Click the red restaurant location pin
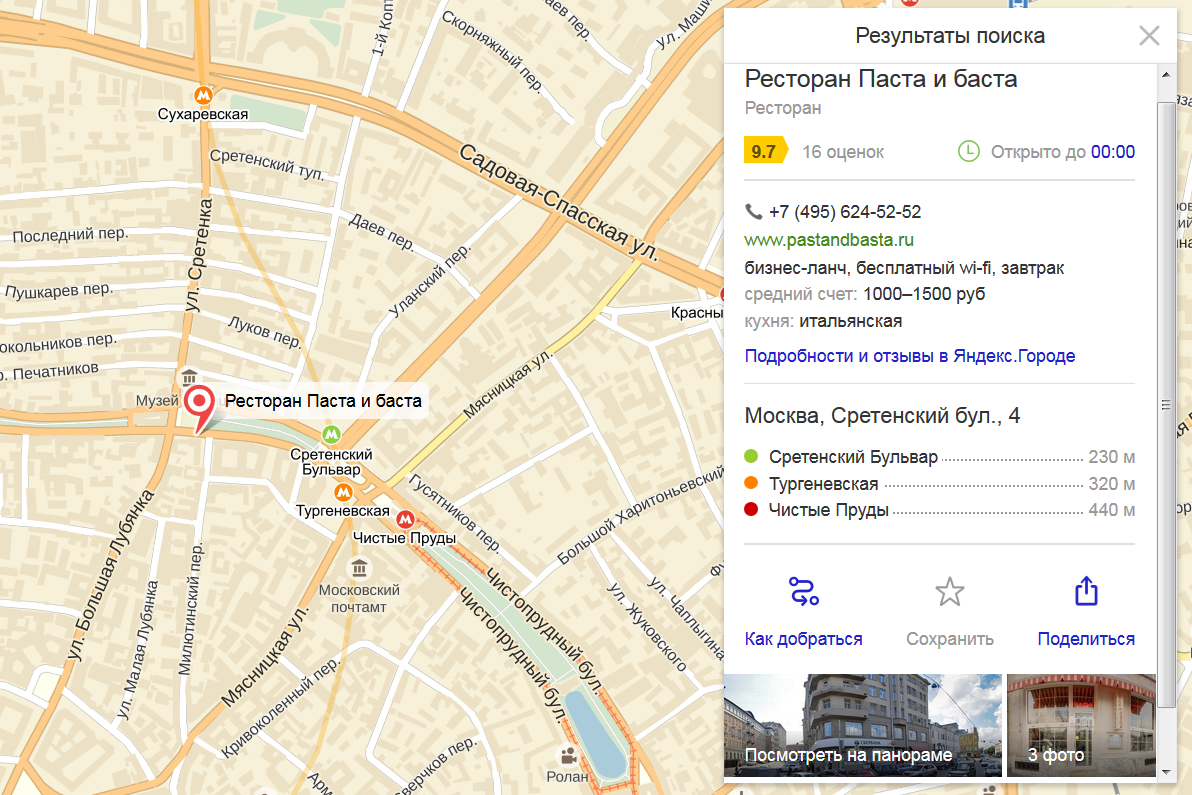Viewport: 1192px width, 795px height. point(200,403)
